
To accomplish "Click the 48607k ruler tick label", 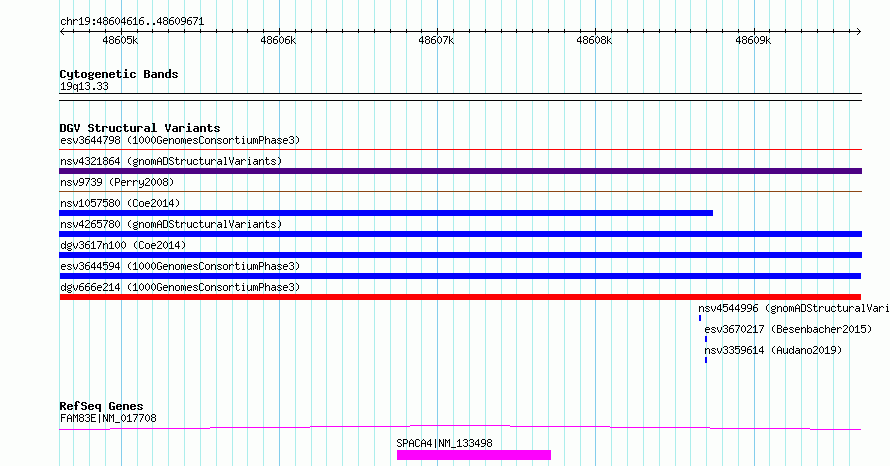I will (x=436, y=40).
